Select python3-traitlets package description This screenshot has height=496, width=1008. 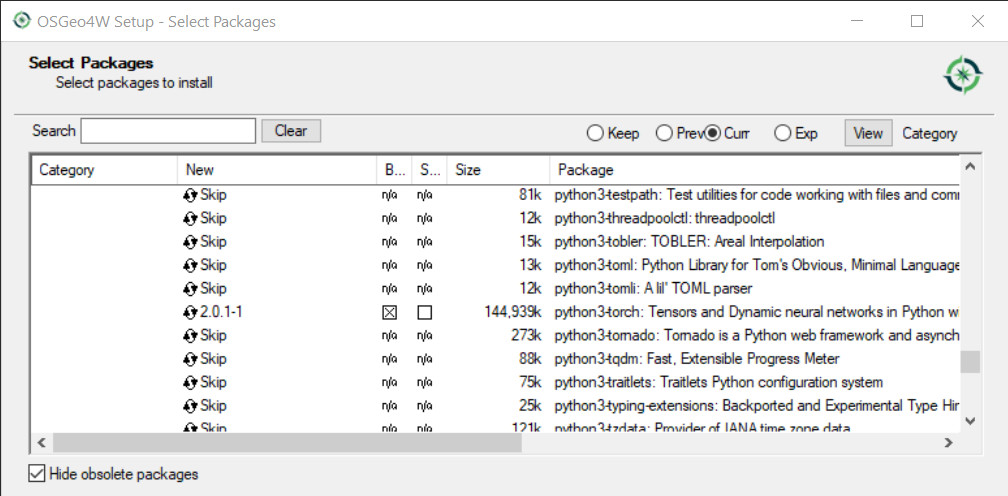tap(719, 383)
